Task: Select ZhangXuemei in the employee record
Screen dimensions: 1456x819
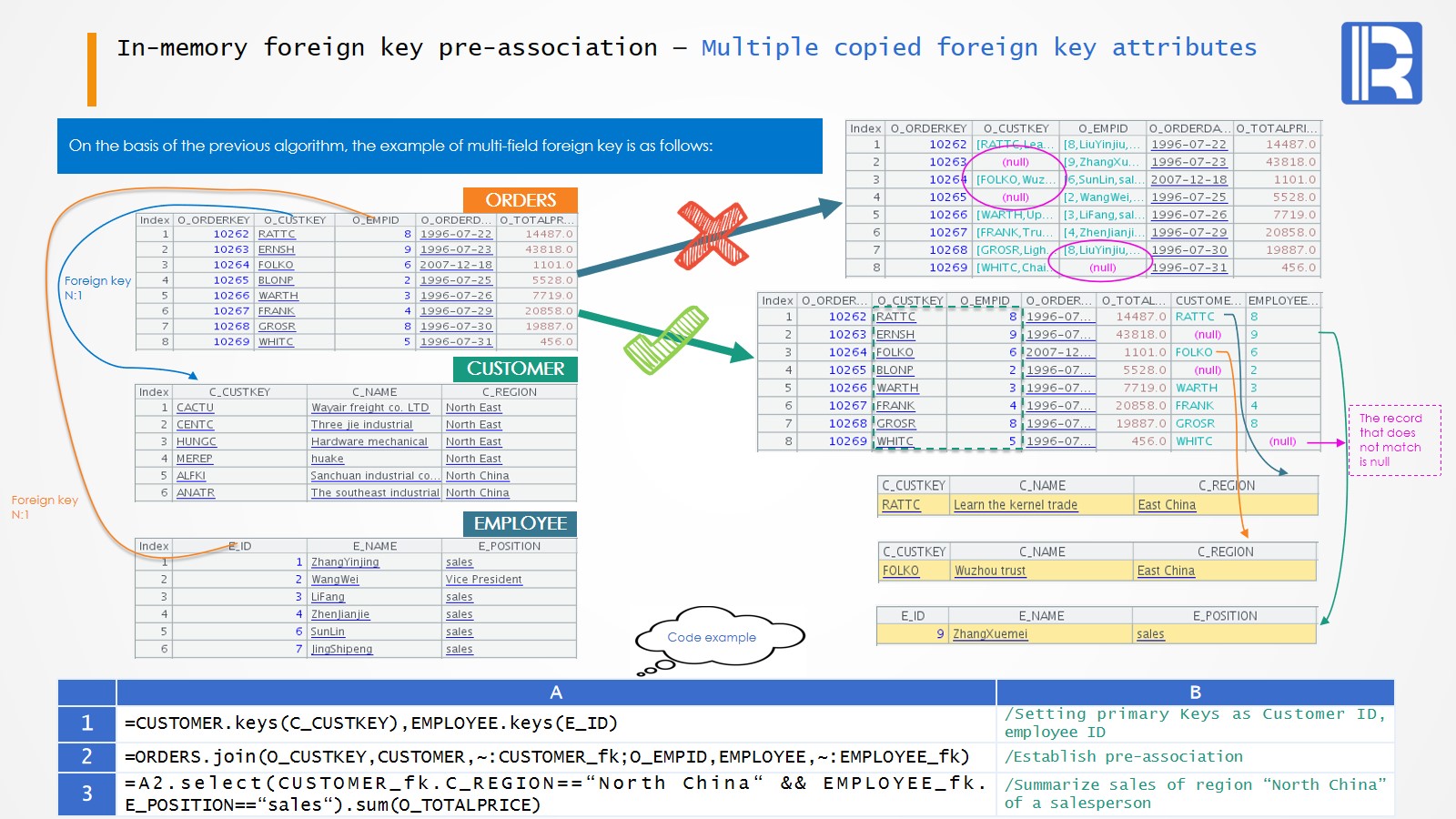Action: (x=989, y=634)
